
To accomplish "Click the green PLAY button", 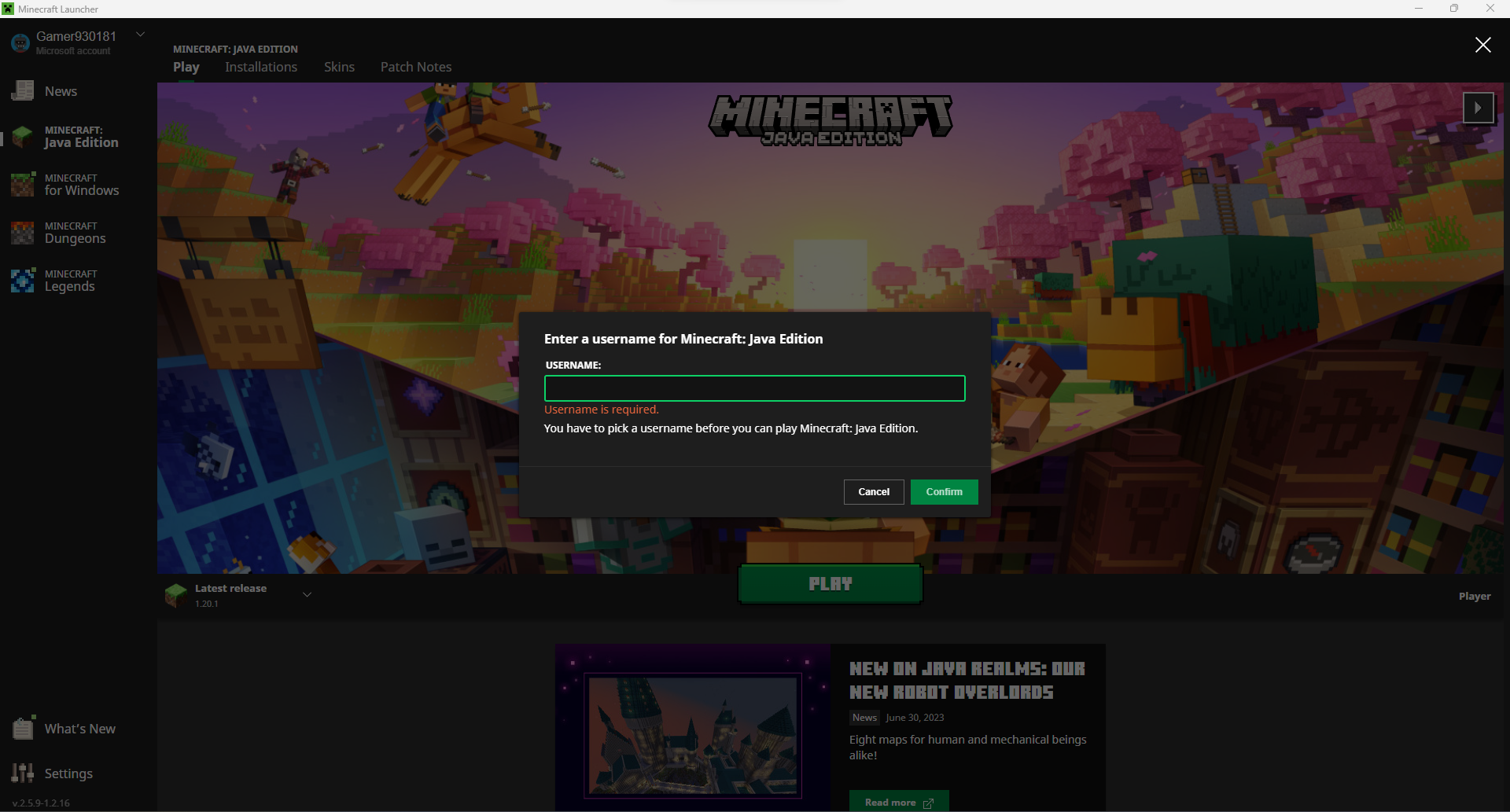I will point(830,584).
